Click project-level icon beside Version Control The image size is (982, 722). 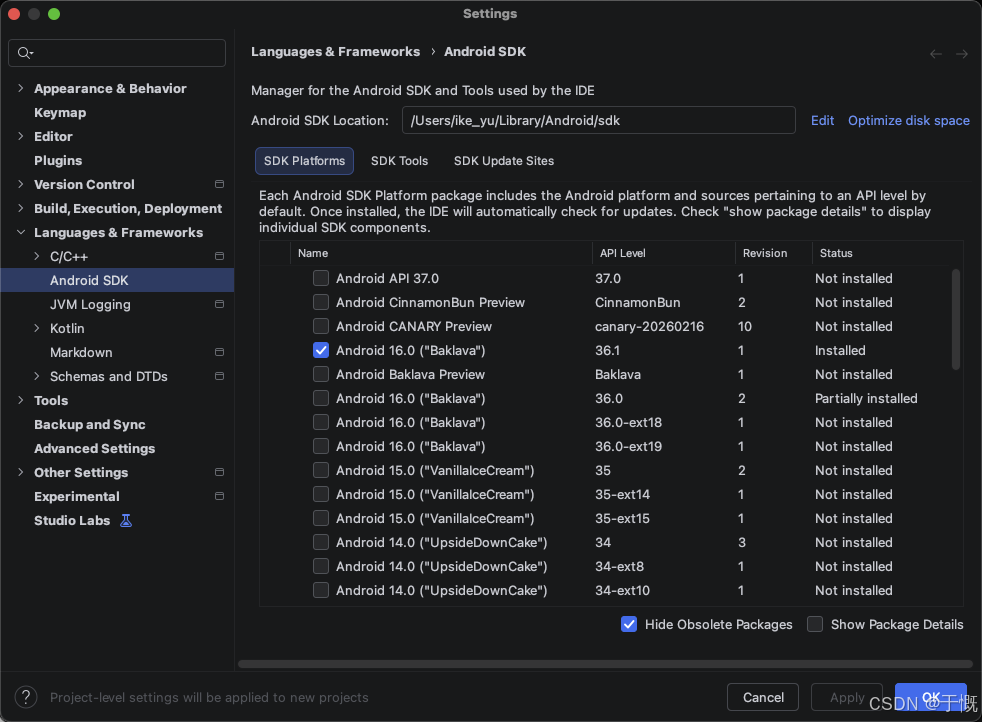(x=219, y=185)
